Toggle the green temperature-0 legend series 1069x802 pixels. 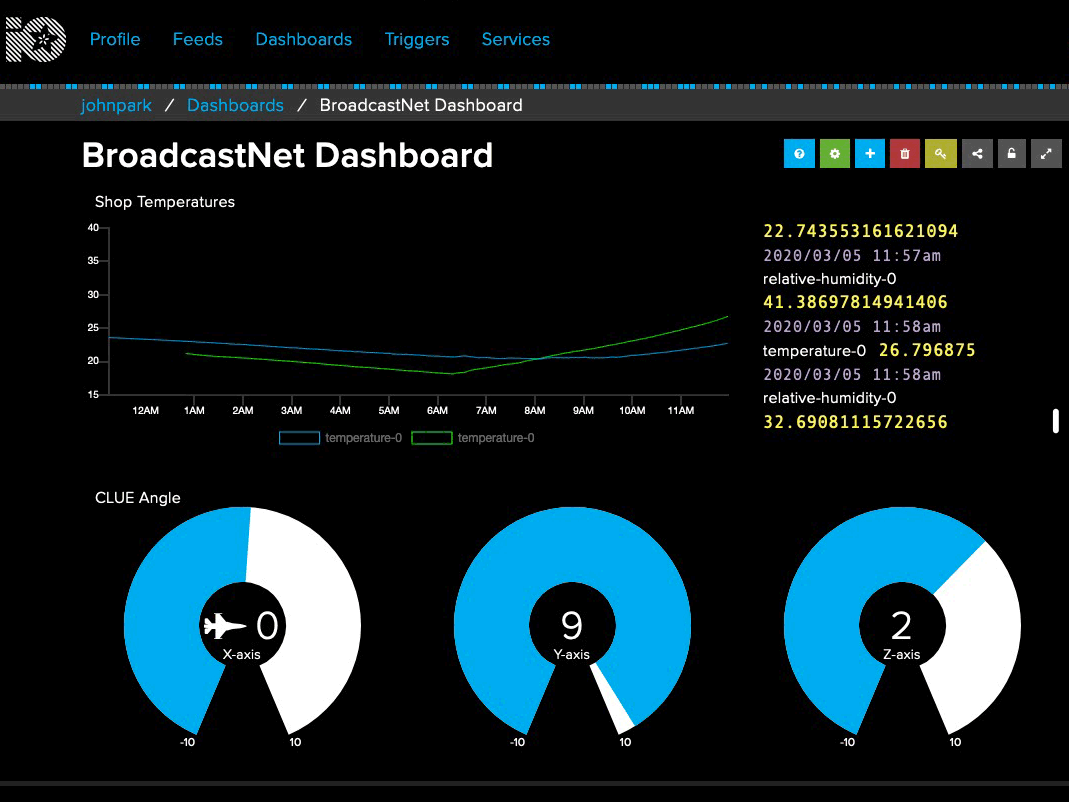pos(473,438)
